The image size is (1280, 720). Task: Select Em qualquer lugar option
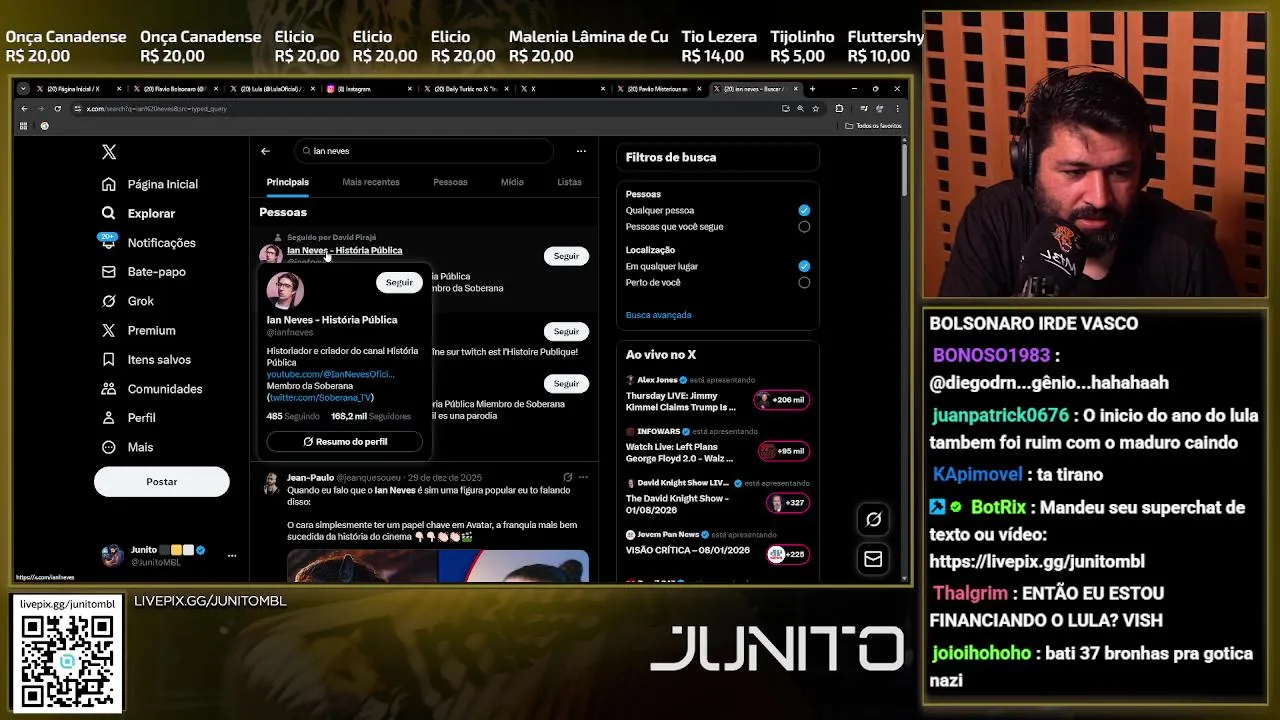804,266
